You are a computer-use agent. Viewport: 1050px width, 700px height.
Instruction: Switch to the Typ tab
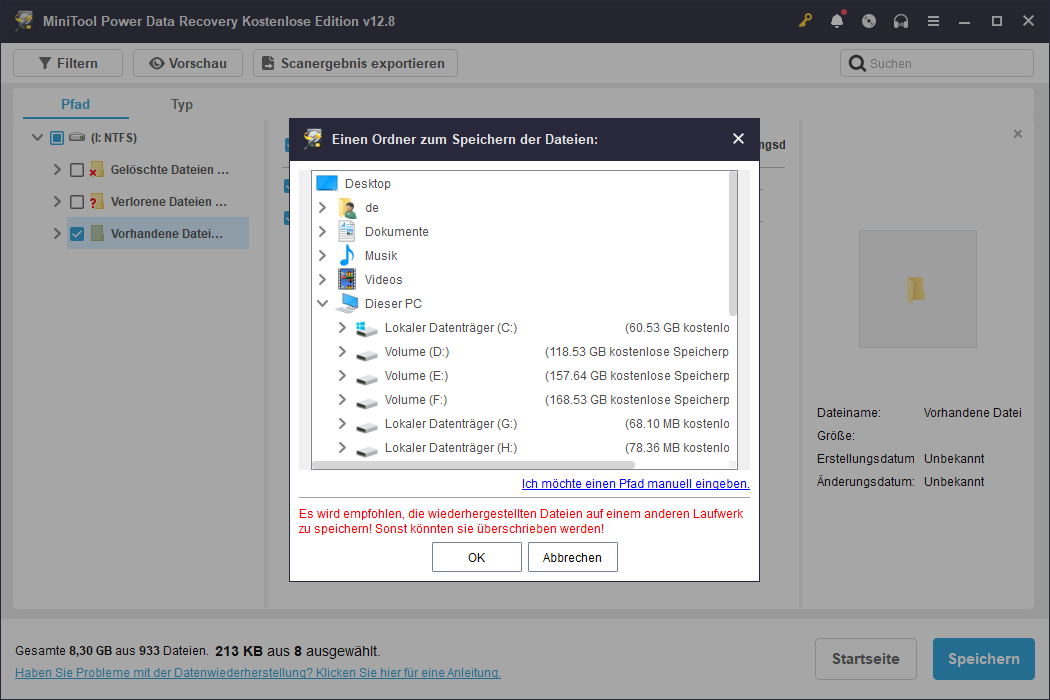coord(182,104)
